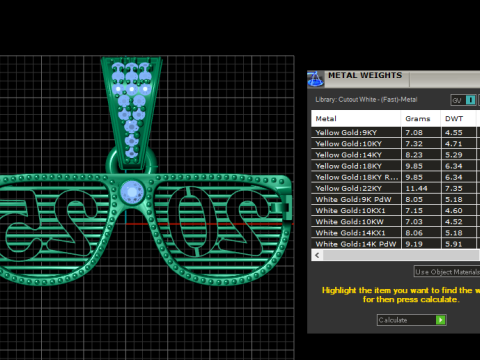Sort by the Grams column header
Screen dimensions: 480x360
pos(421,119)
